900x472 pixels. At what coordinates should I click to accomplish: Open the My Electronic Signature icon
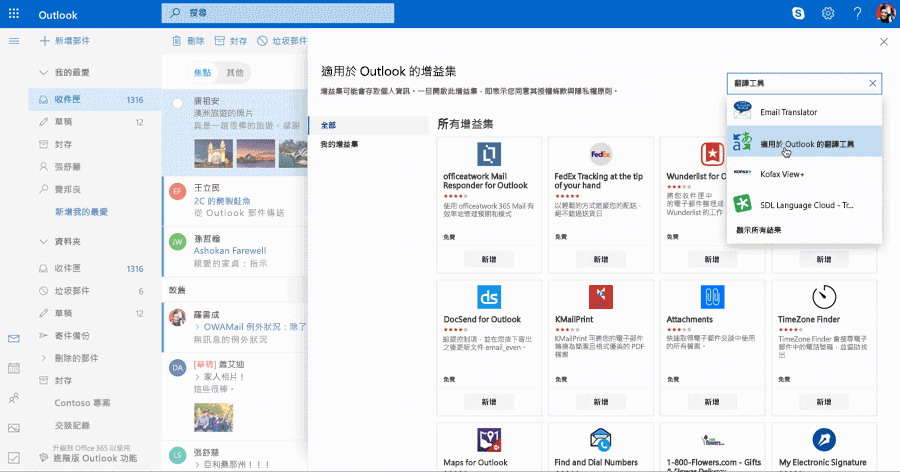pyautogui.click(x=824, y=440)
